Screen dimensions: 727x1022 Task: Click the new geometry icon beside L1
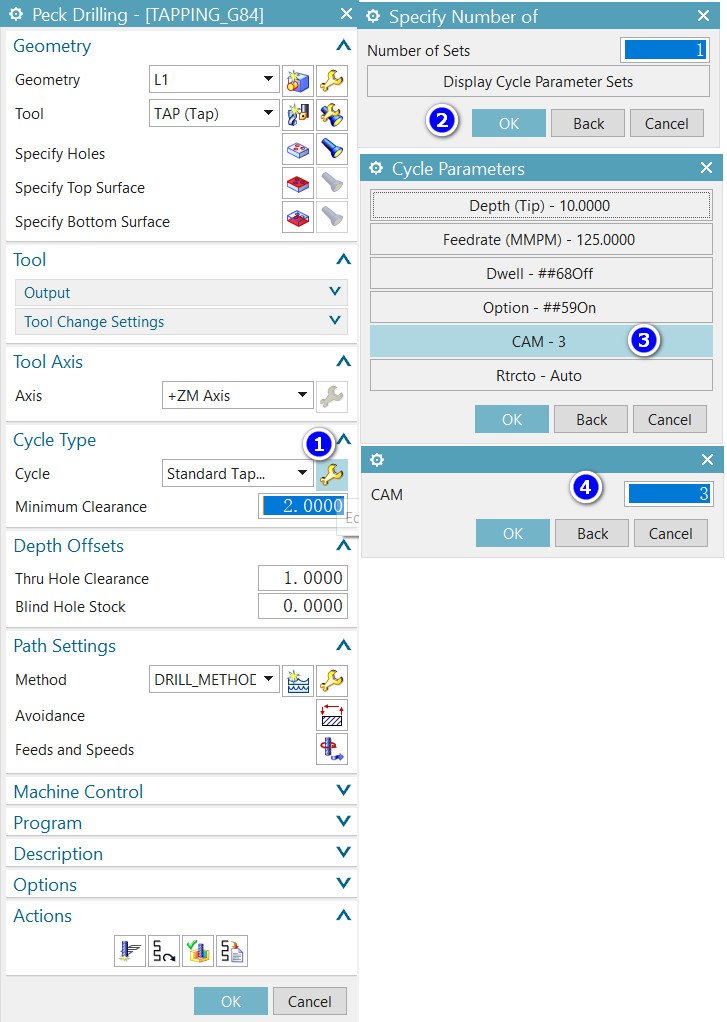tap(298, 81)
